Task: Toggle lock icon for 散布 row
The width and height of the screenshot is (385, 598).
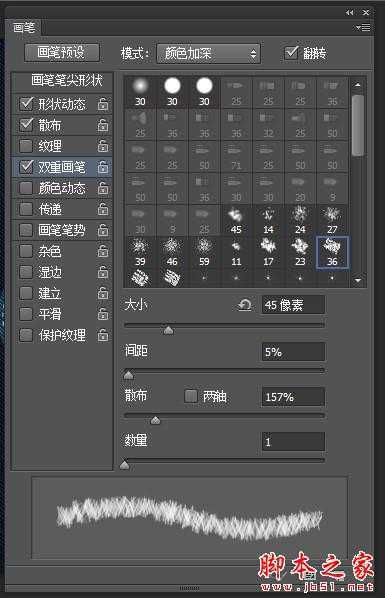Action: (103, 125)
